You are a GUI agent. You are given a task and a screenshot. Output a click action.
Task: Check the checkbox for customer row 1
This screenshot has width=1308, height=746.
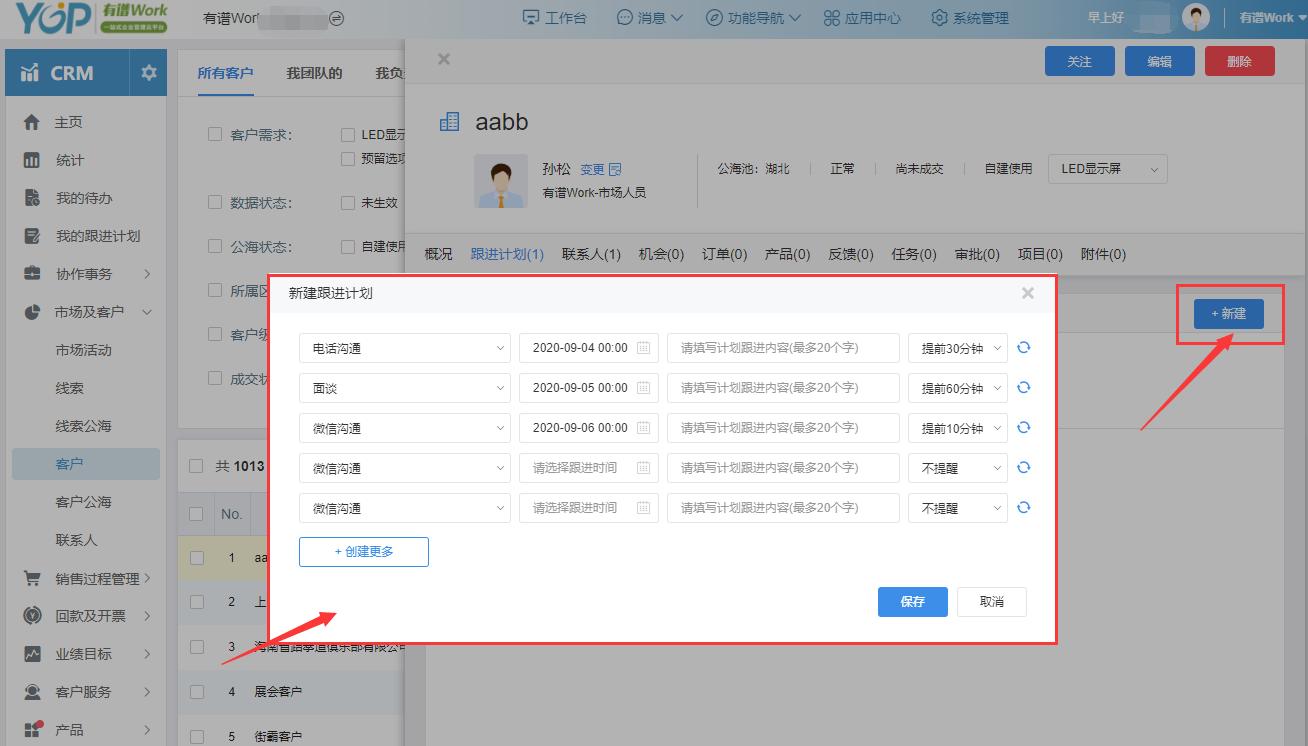click(196, 557)
